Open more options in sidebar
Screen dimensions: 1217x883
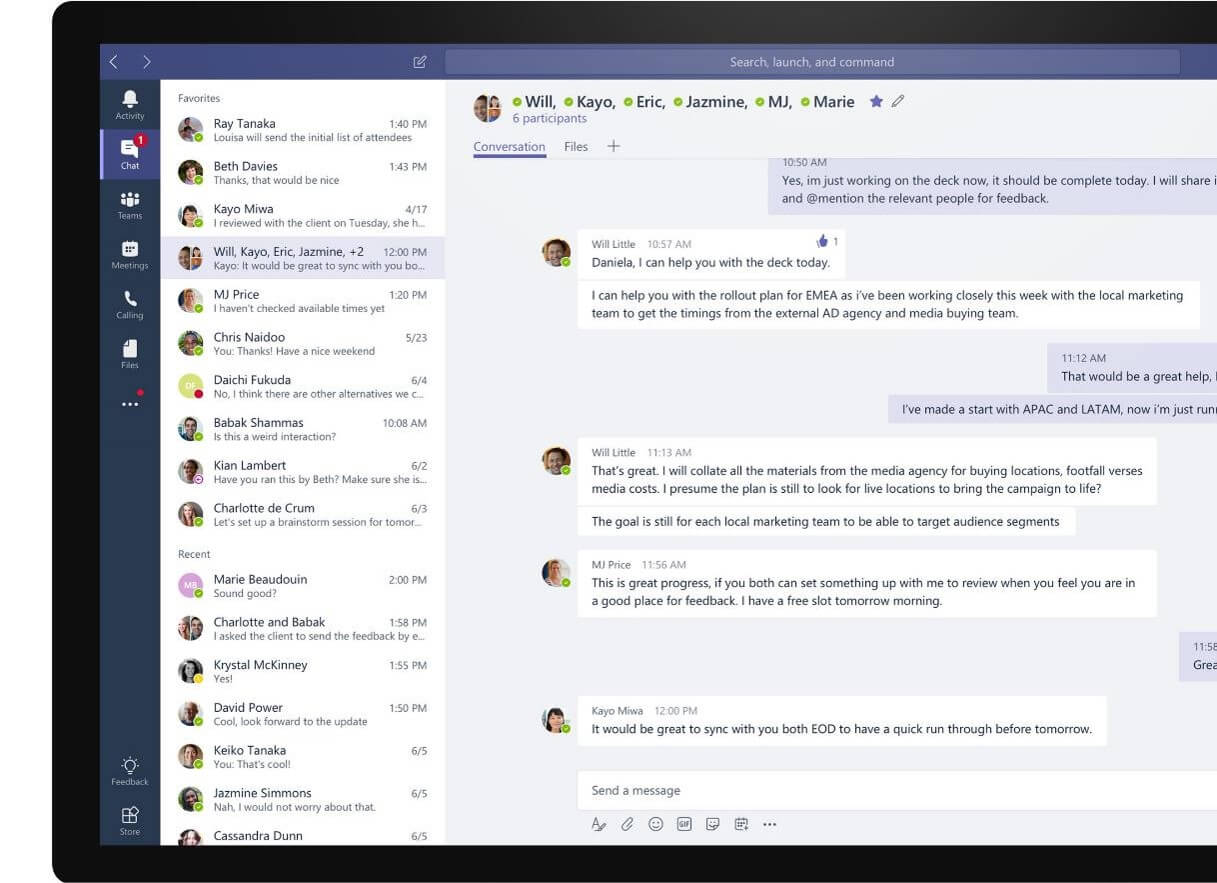point(130,402)
